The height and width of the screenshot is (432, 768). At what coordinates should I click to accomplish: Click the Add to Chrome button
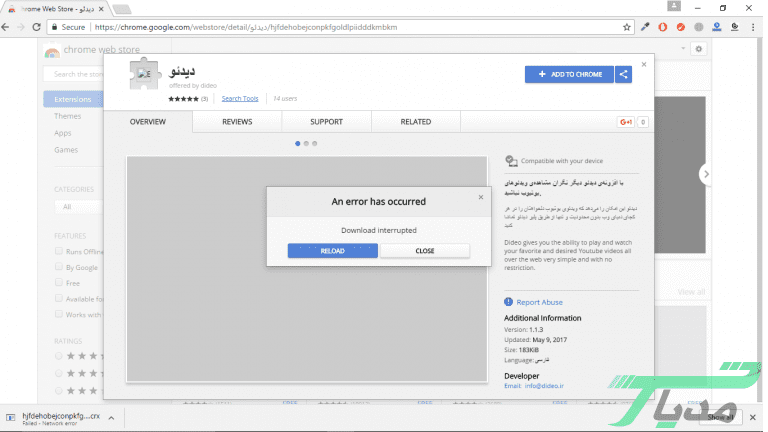(x=569, y=74)
